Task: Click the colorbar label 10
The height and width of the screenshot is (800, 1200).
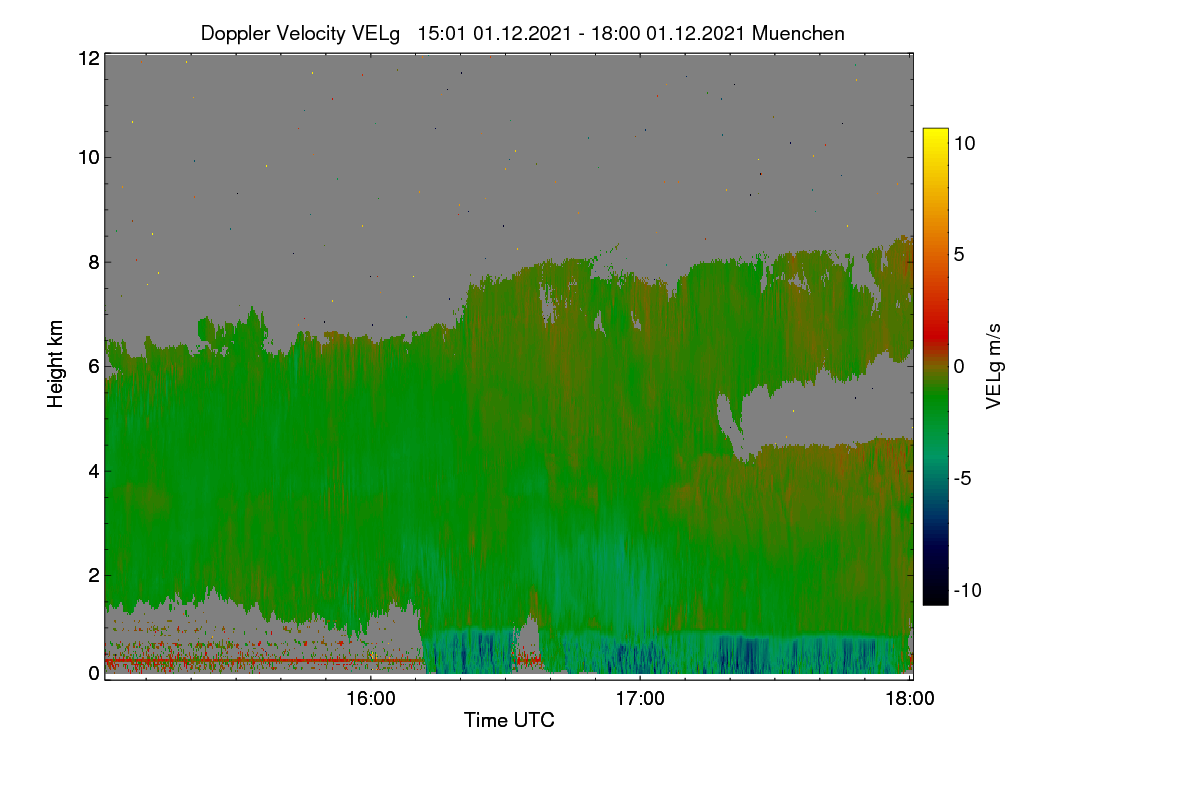Action: click(964, 143)
